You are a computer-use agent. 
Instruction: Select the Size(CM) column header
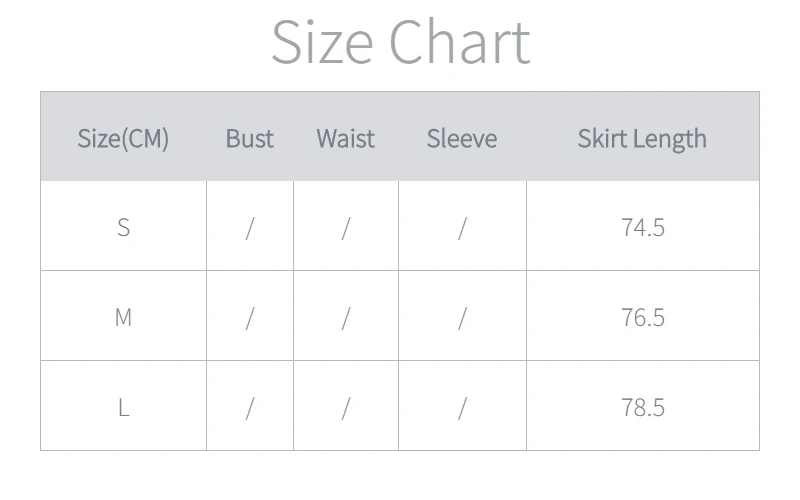point(123,138)
